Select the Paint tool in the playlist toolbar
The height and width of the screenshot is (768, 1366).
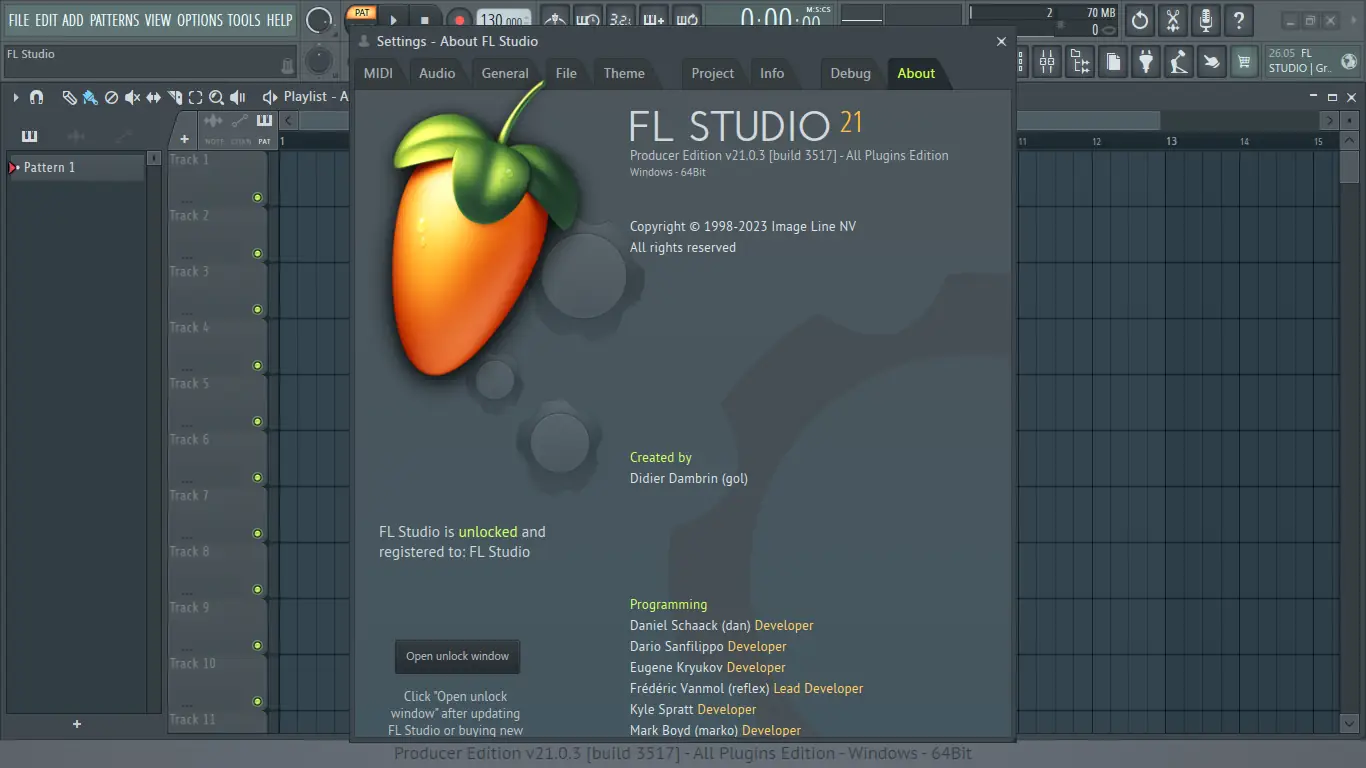click(89, 97)
